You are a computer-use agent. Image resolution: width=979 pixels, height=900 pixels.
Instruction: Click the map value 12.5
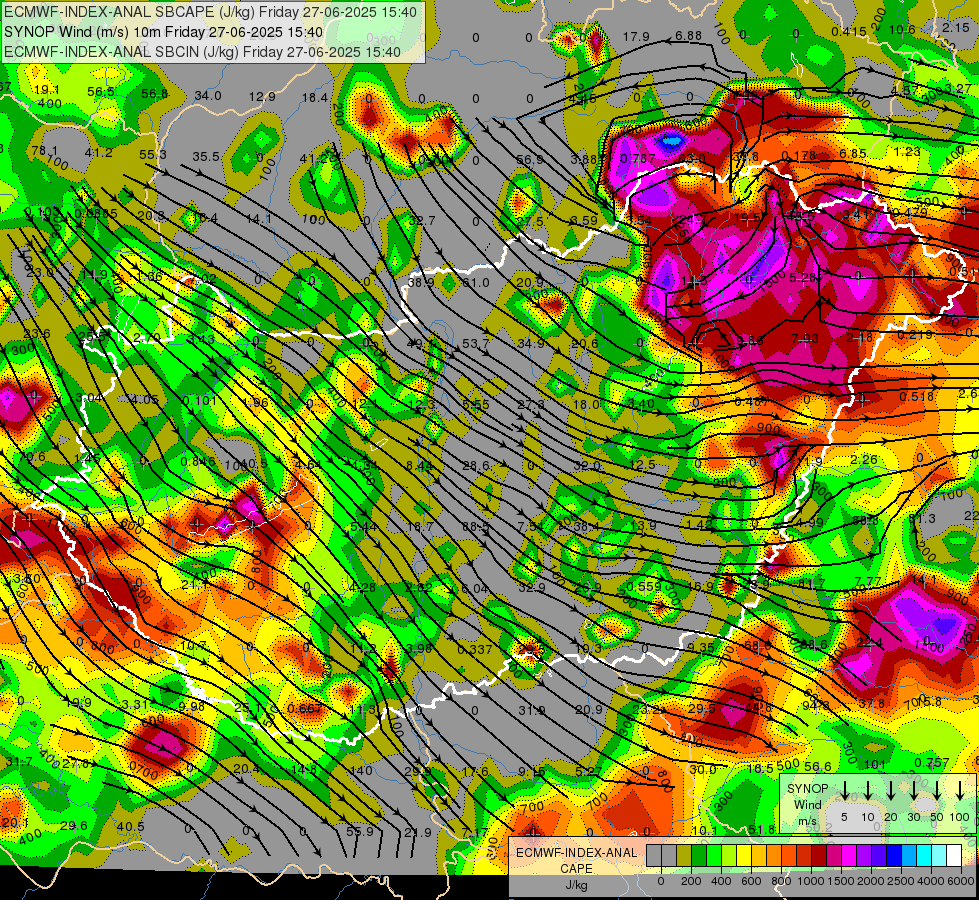coord(642,465)
